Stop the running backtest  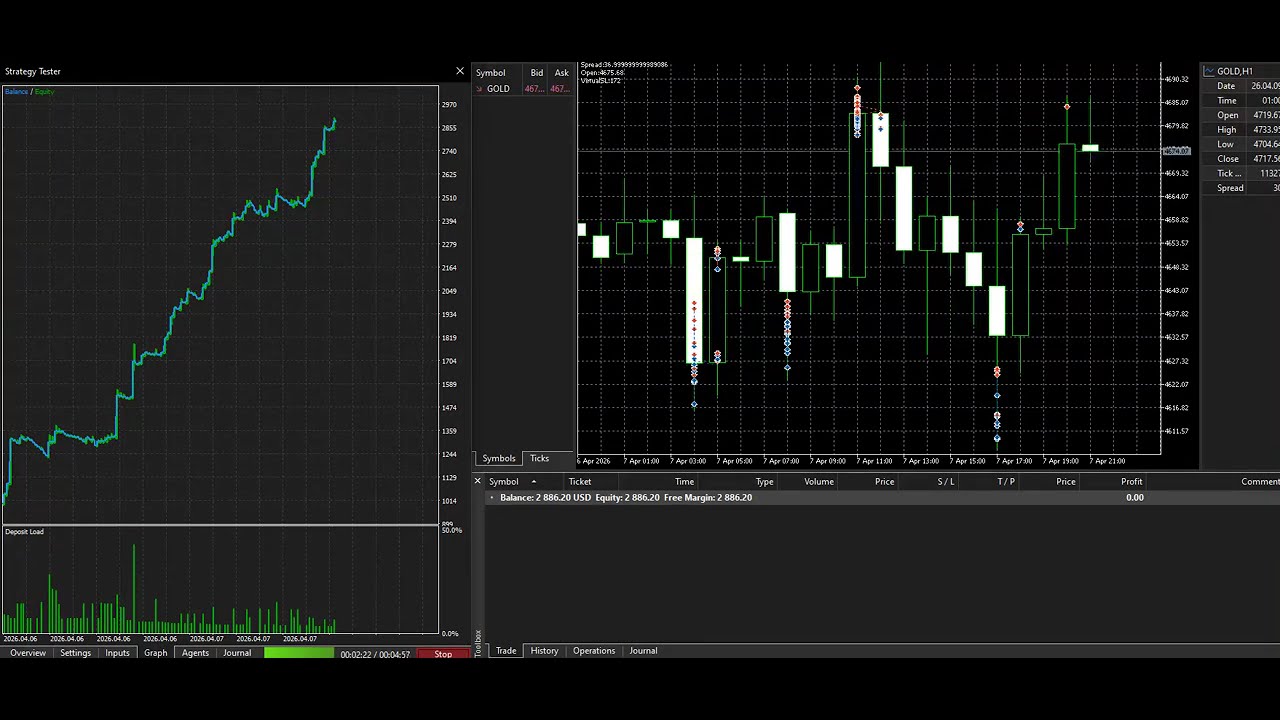coord(443,654)
